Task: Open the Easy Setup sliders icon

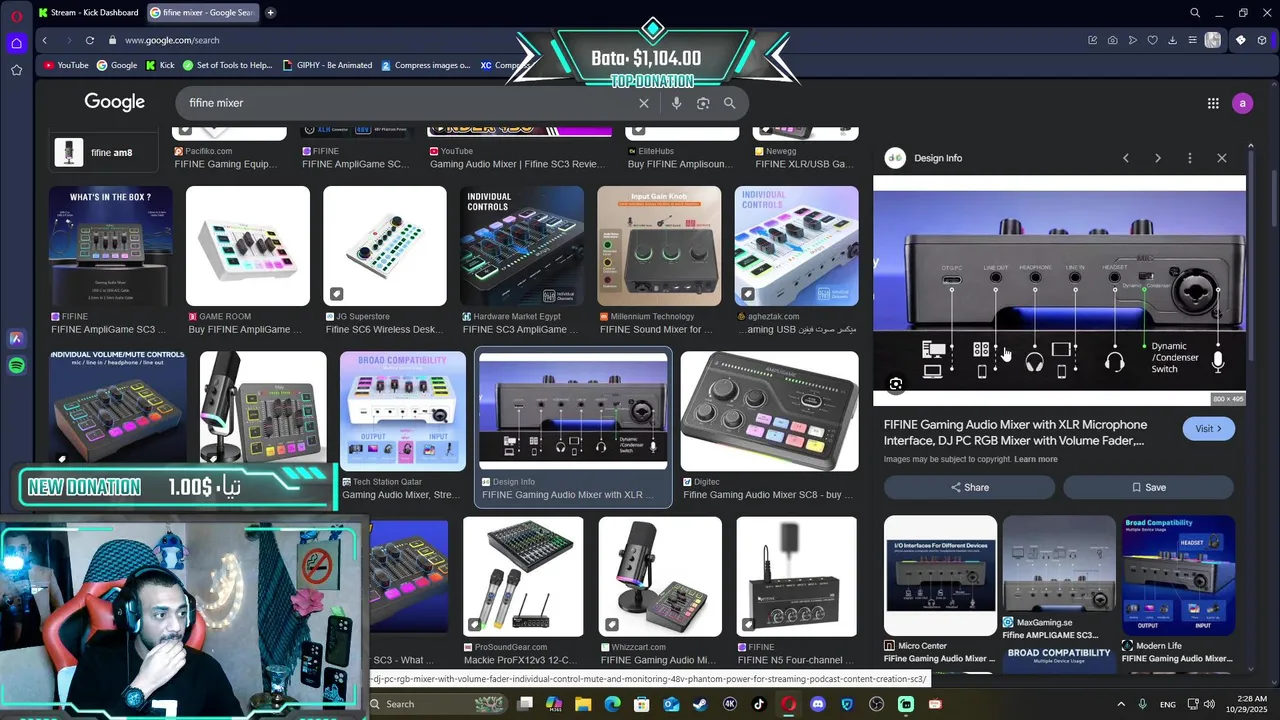Action: [1193, 40]
